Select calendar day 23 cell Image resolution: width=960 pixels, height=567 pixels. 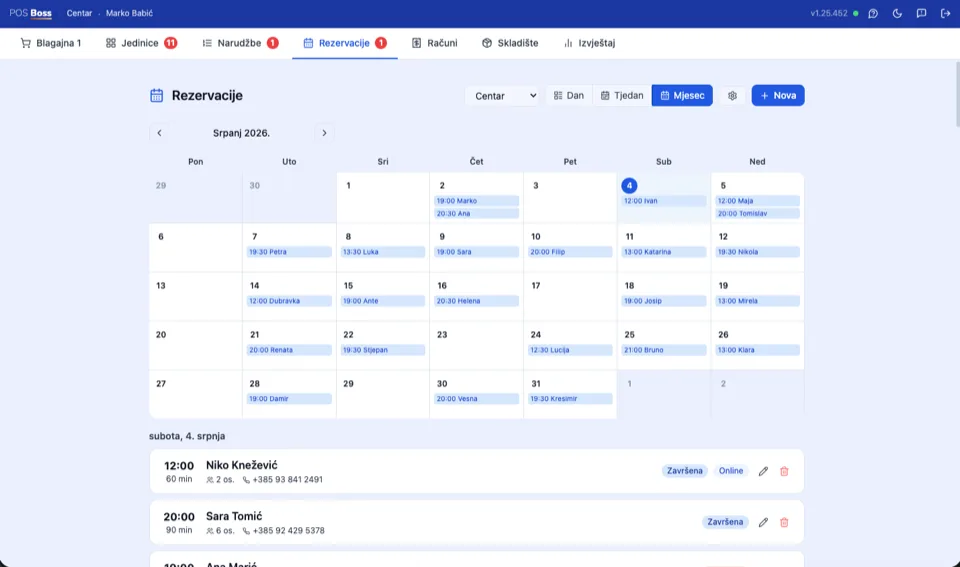tap(476, 345)
